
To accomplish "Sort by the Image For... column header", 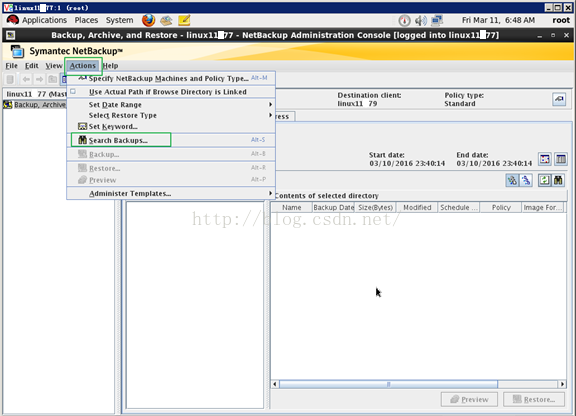I will tap(543, 208).
